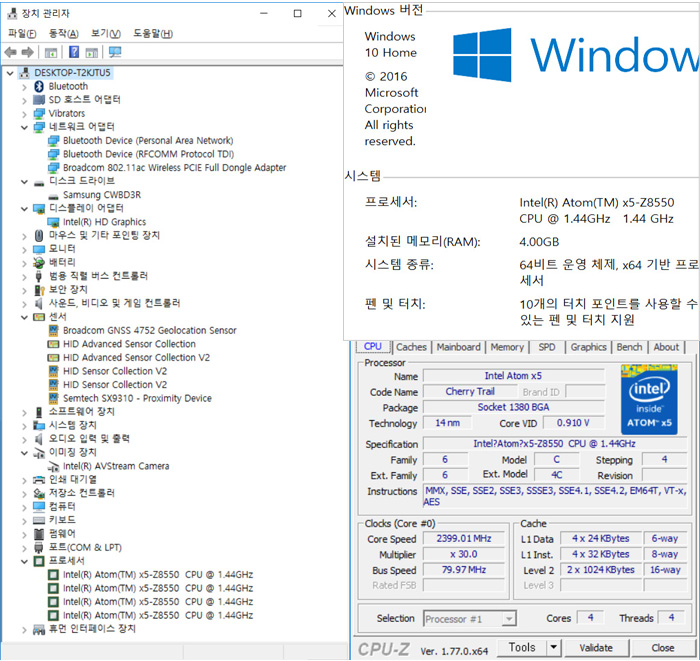Select HID Advanced Sensor Collection V2
700x661 pixels.
click(x=136, y=358)
